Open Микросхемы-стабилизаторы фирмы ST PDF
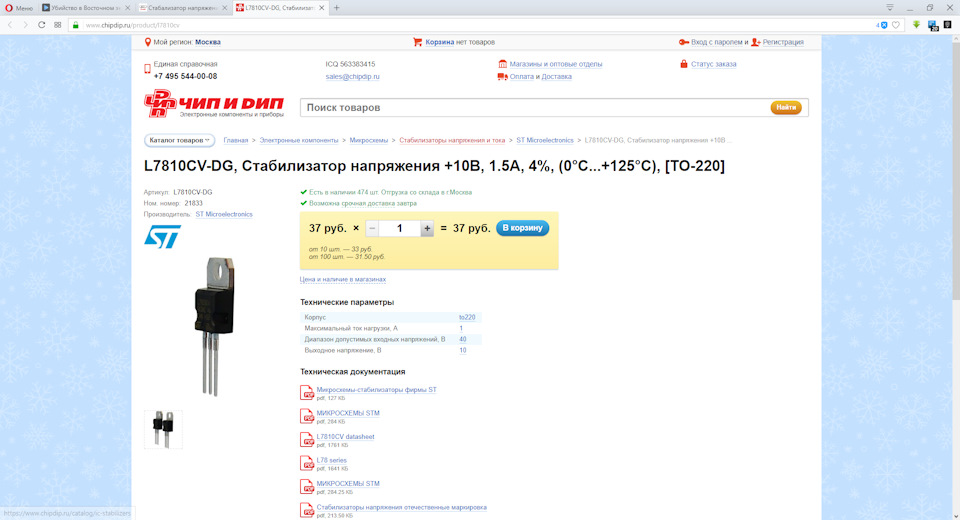The image size is (960, 520). [x=377, y=390]
